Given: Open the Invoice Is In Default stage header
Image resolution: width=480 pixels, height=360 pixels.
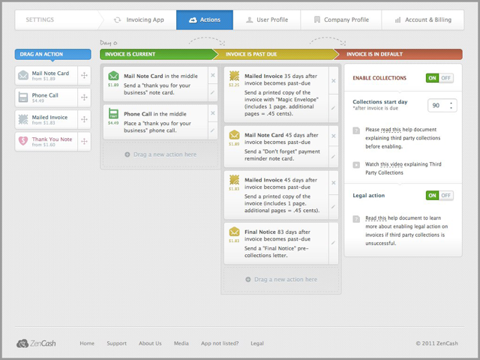Looking at the screenshot, I should (399, 54).
